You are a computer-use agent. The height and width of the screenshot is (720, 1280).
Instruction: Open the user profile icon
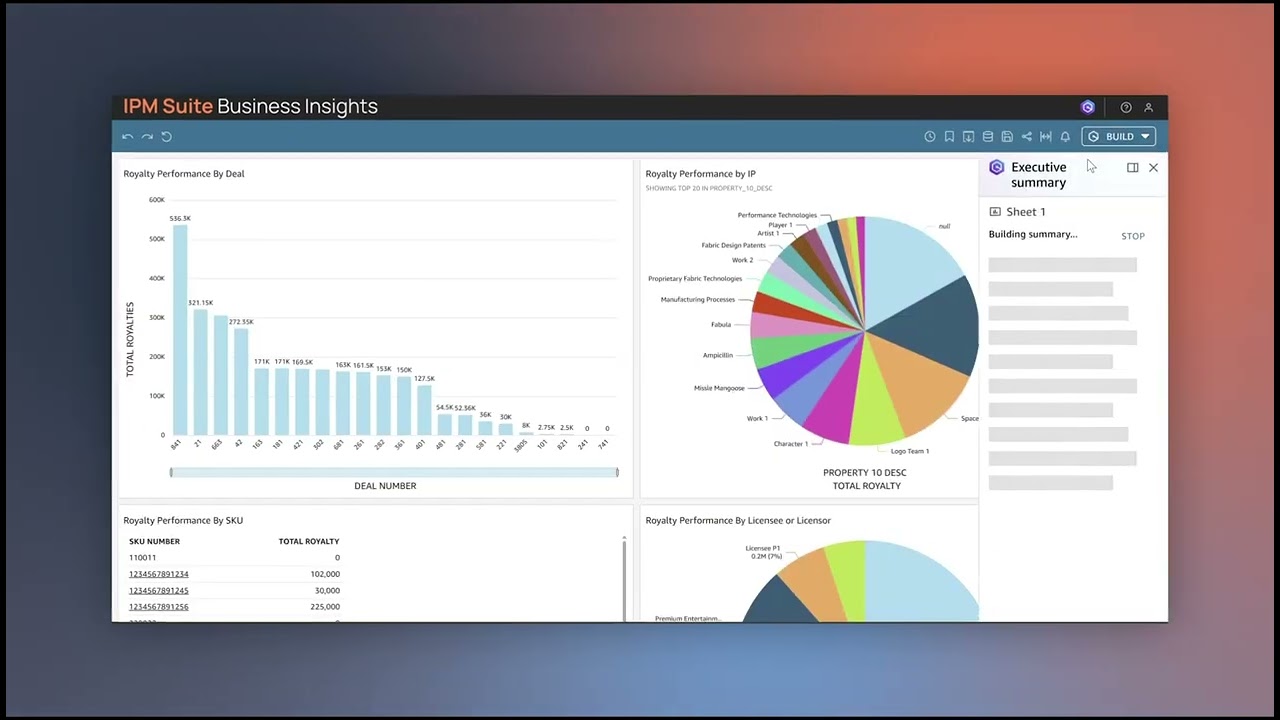click(x=1148, y=107)
